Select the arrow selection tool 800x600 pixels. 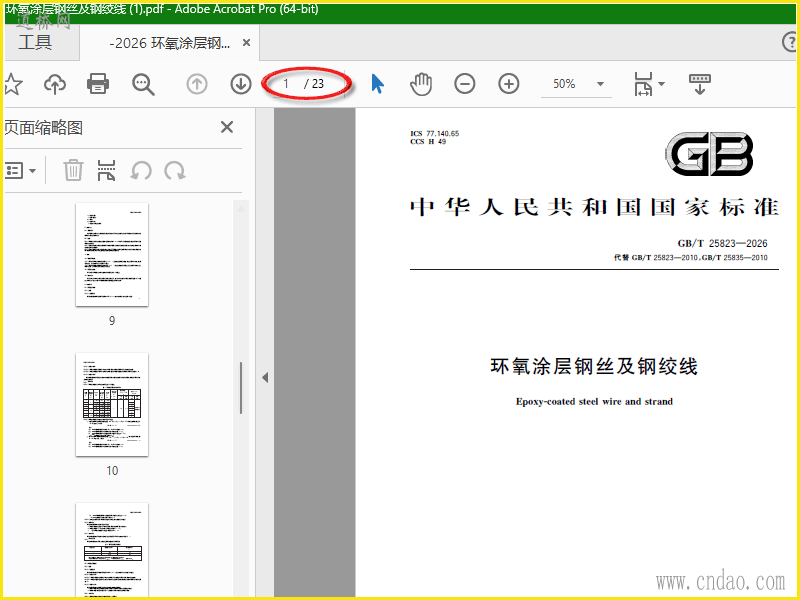pos(377,84)
